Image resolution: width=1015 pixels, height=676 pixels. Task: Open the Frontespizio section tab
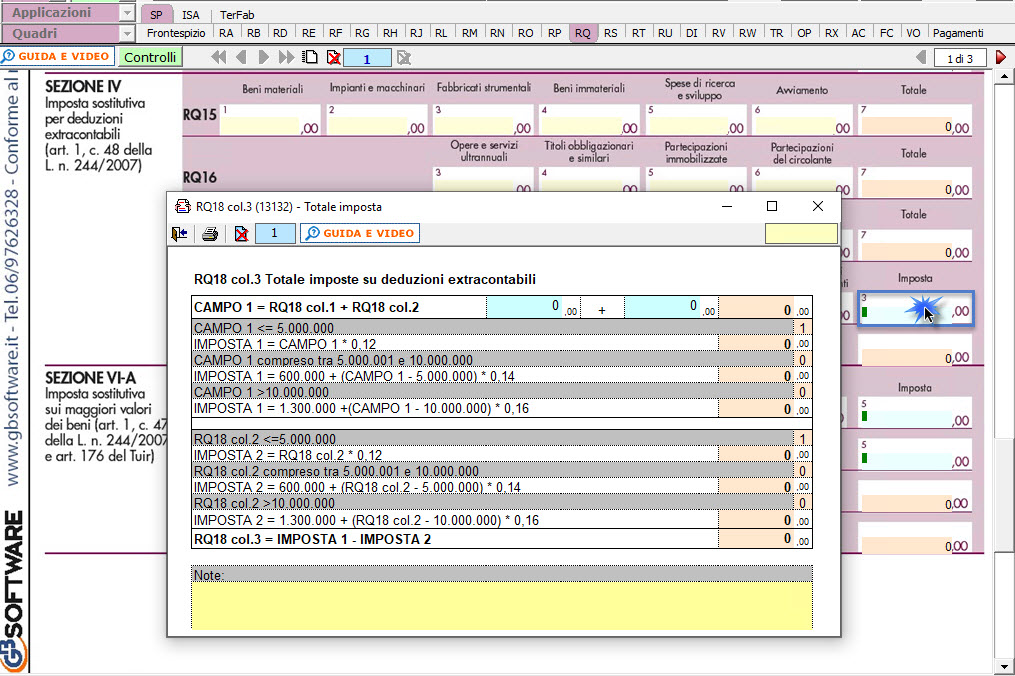[176, 33]
